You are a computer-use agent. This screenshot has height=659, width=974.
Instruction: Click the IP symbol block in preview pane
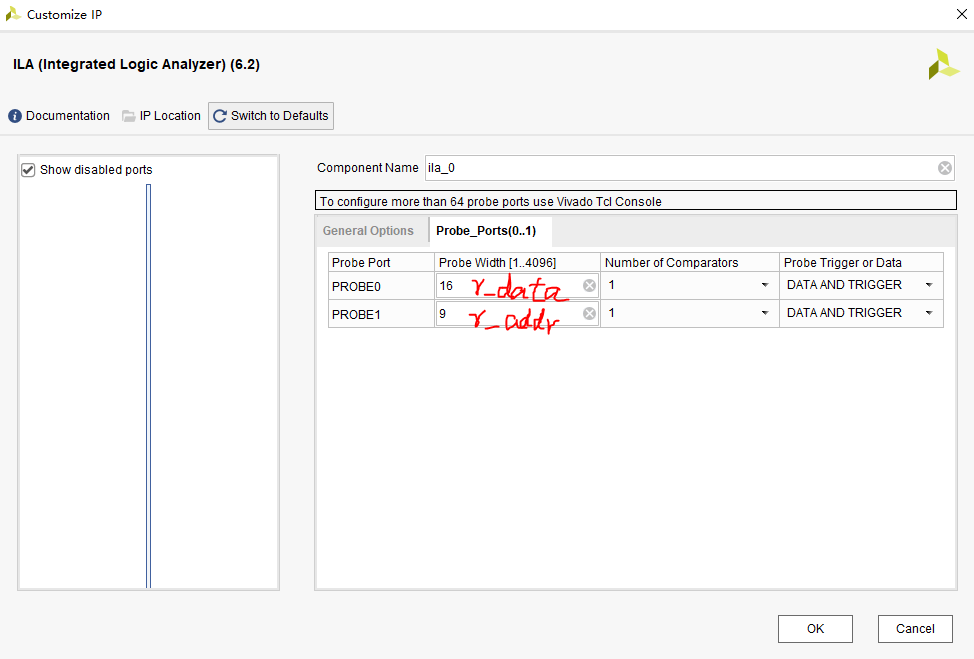pyautogui.click(x=148, y=386)
